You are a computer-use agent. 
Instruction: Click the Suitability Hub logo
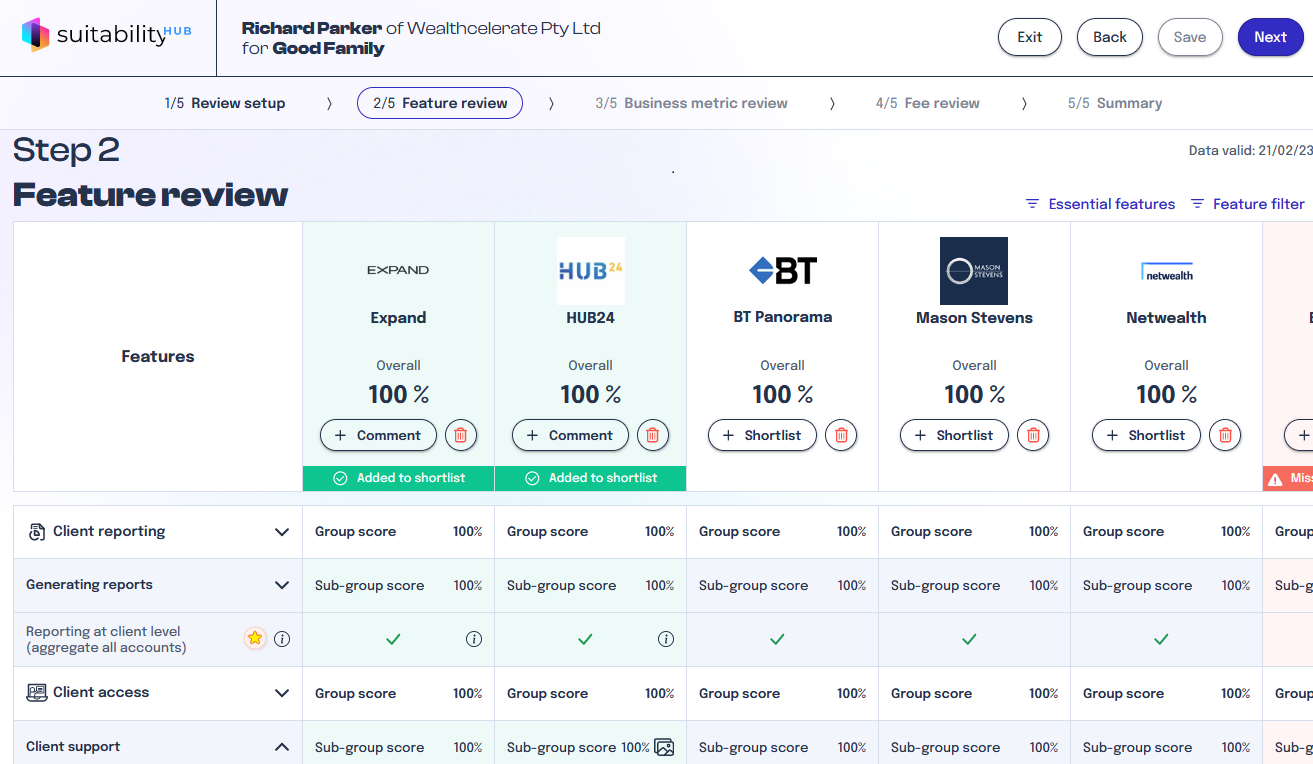point(106,35)
